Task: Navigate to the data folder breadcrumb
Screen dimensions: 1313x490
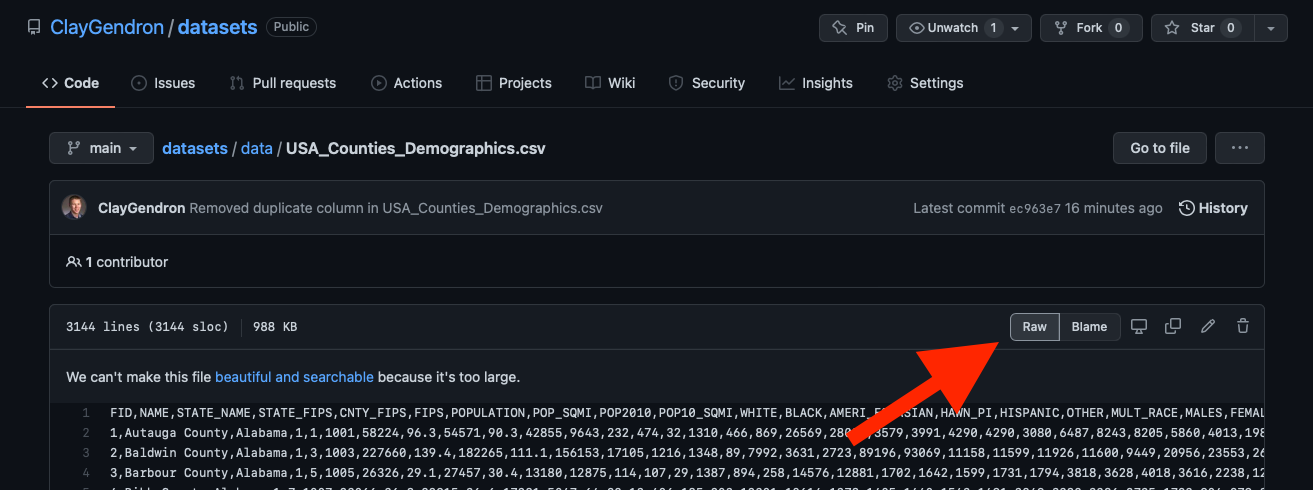Action: (256, 148)
